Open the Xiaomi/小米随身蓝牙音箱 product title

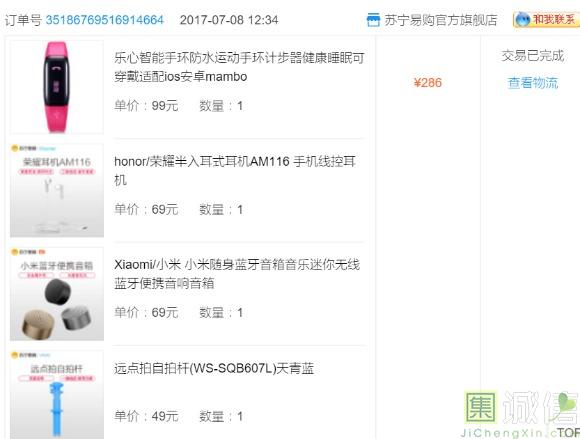[237, 274]
